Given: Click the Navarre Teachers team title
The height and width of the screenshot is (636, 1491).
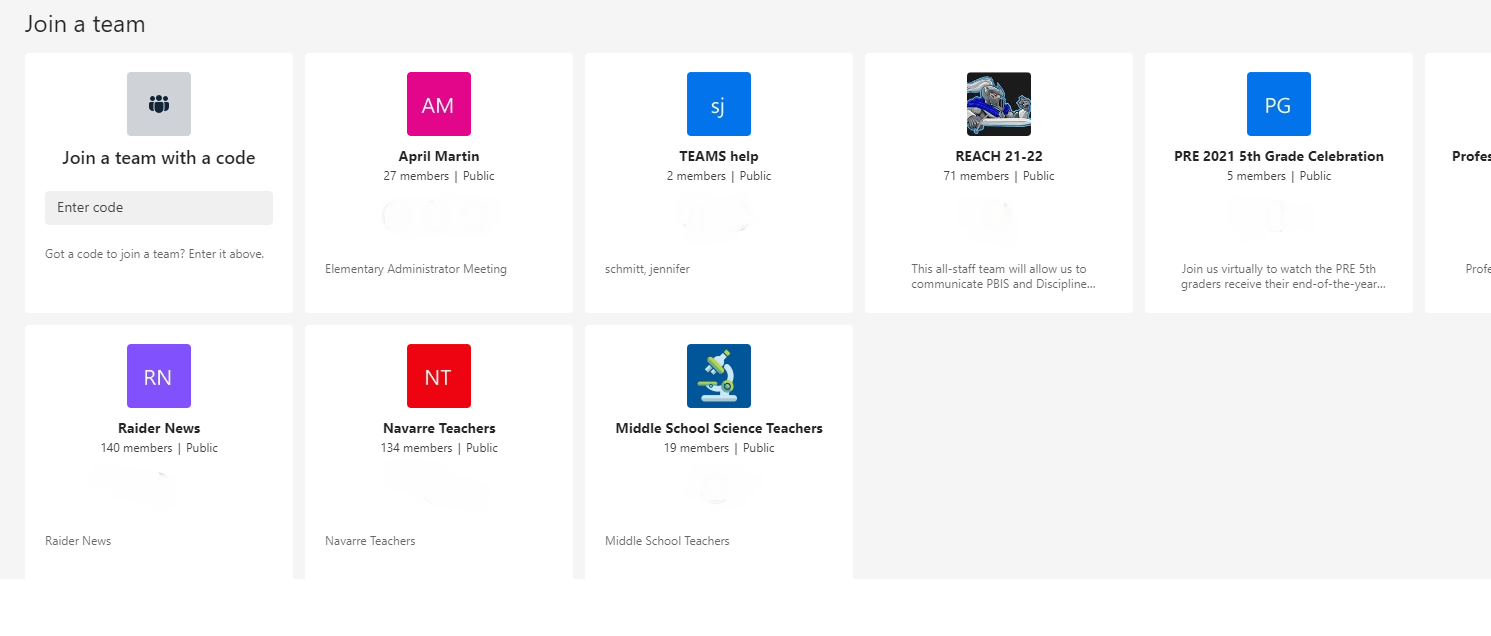Looking at the screenshot, I should [x=439, y=428].
